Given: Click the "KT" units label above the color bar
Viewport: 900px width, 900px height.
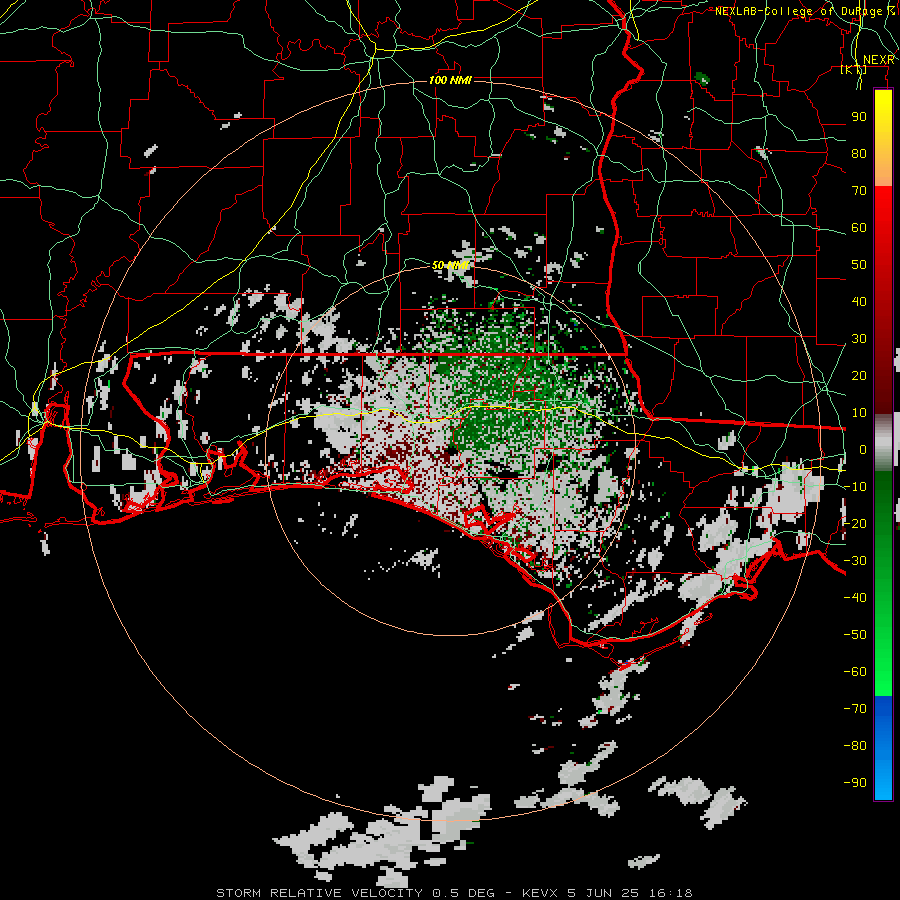Looking at the screenshot, I should [x=854, y=69].
